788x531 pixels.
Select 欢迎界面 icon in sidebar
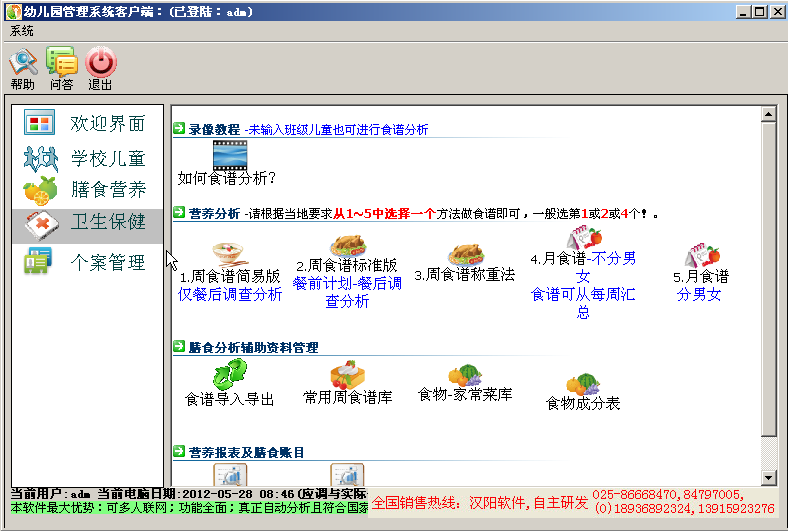tap(39, 122)
